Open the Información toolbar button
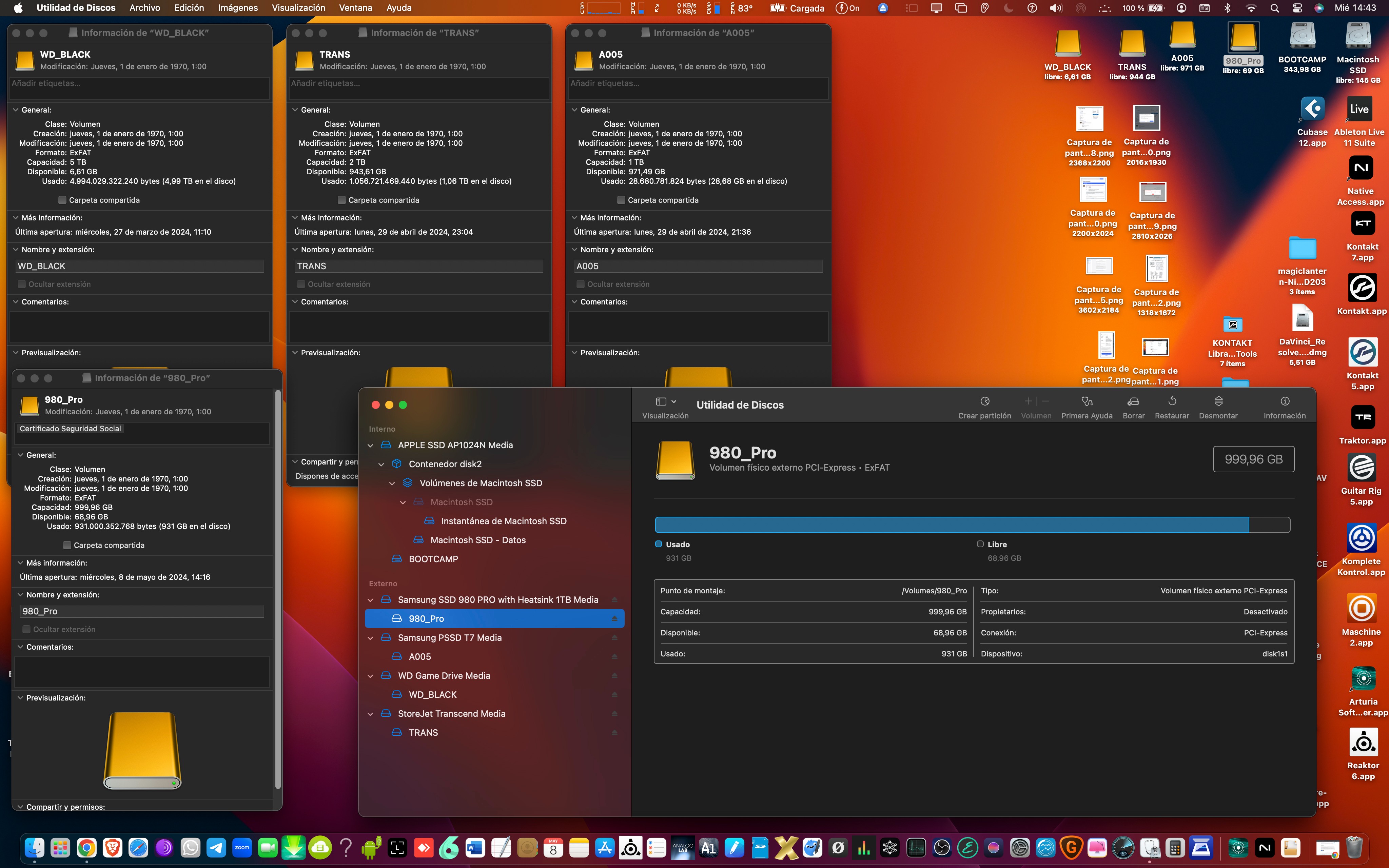The image size is (1389, 868). pos(1285,401)
